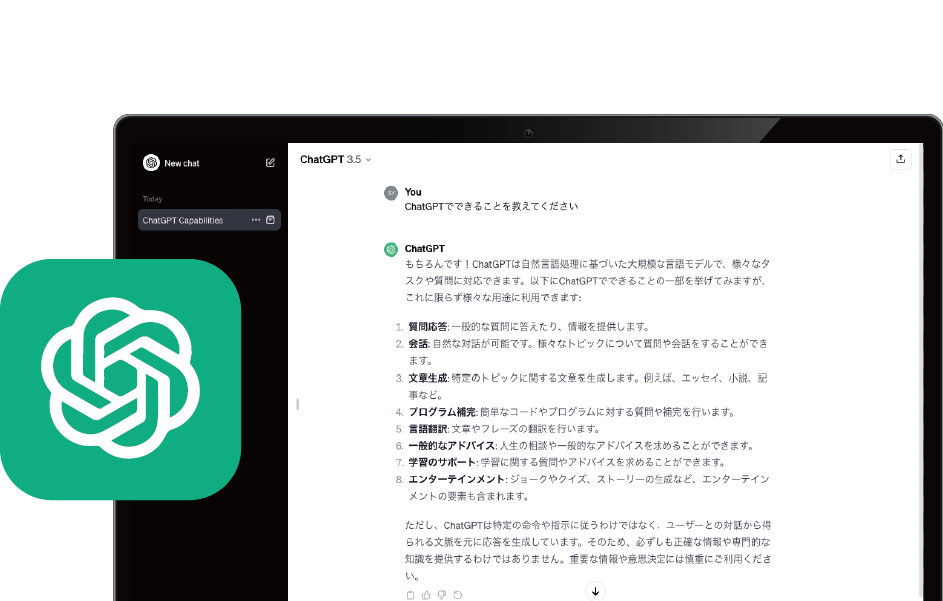Image resolution: width=943 pixels, height=601 pixels.
Task: Click the bold エンターテインメント list item
Action: (456, 479)
